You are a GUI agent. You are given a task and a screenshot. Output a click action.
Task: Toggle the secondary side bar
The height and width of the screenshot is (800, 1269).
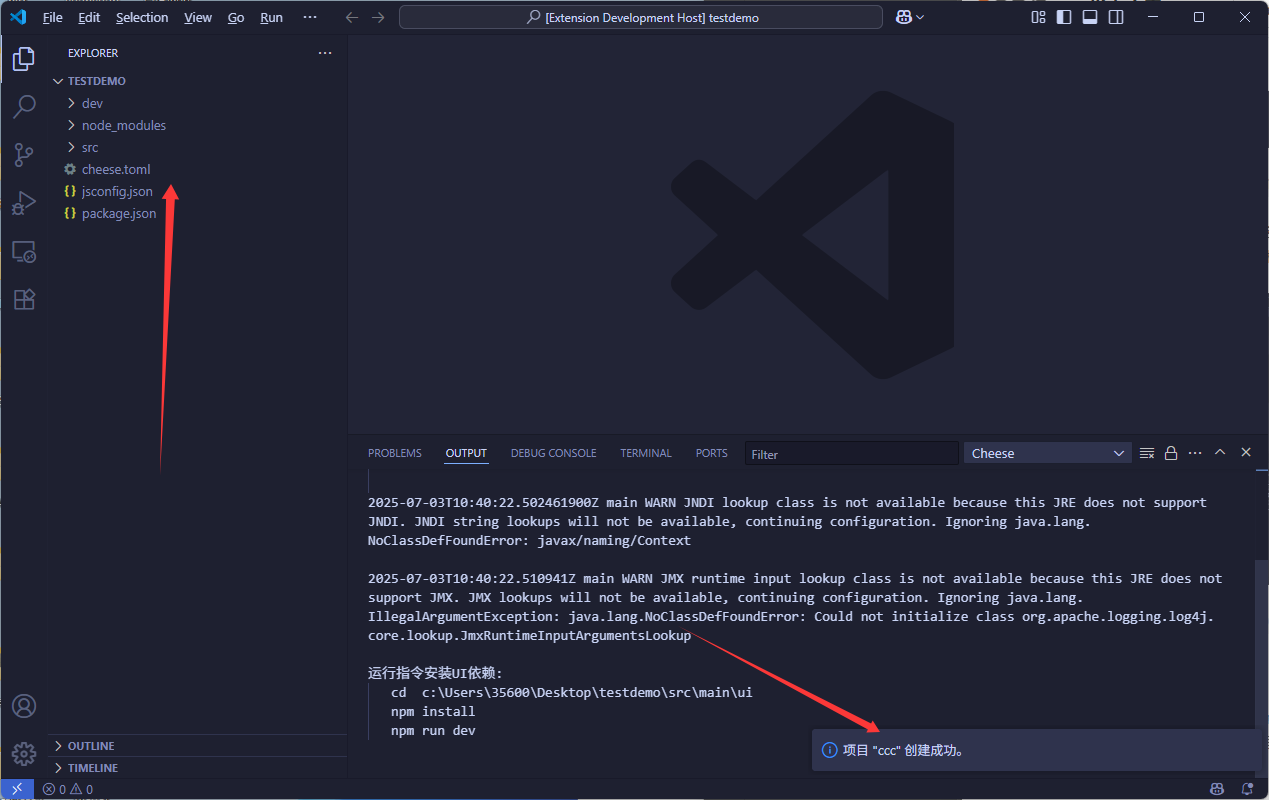1116,17
